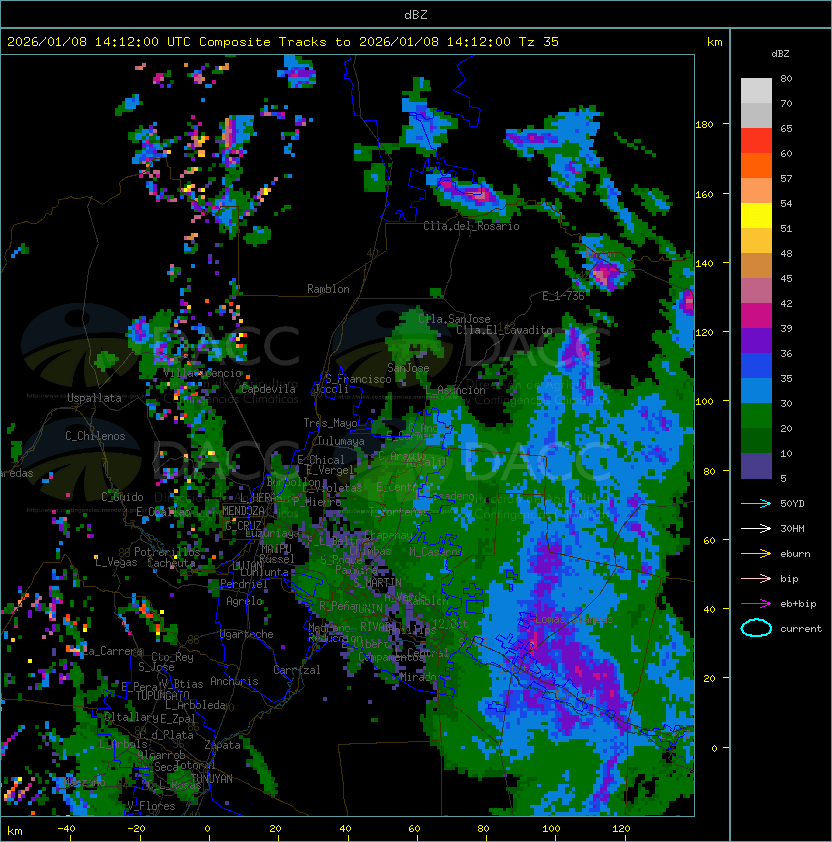Select the magenta 39-42 dBZ color swatch
Viewport: 832px width, 842px height.
coord(756,316)
